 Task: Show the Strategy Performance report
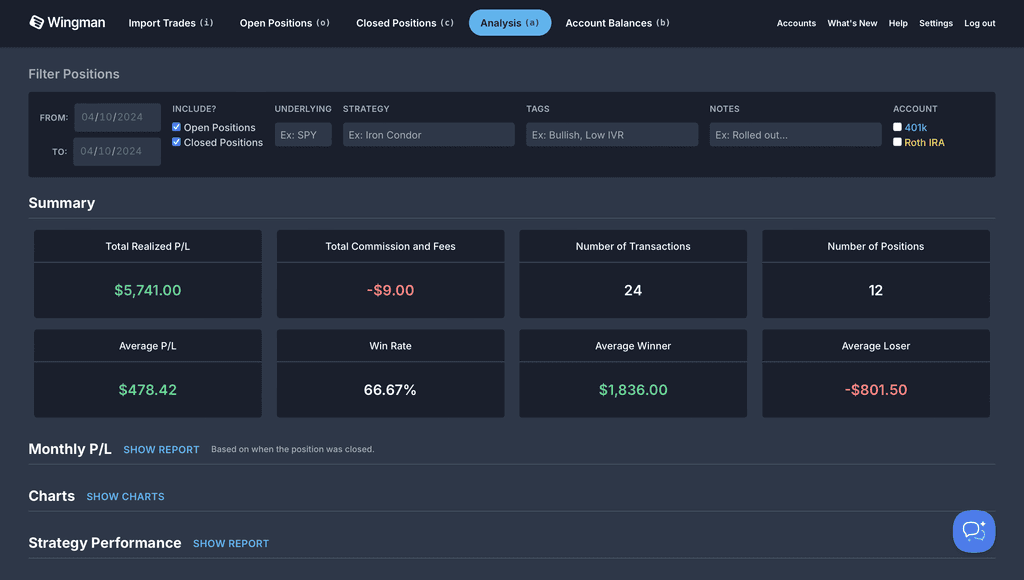[231, 543]
